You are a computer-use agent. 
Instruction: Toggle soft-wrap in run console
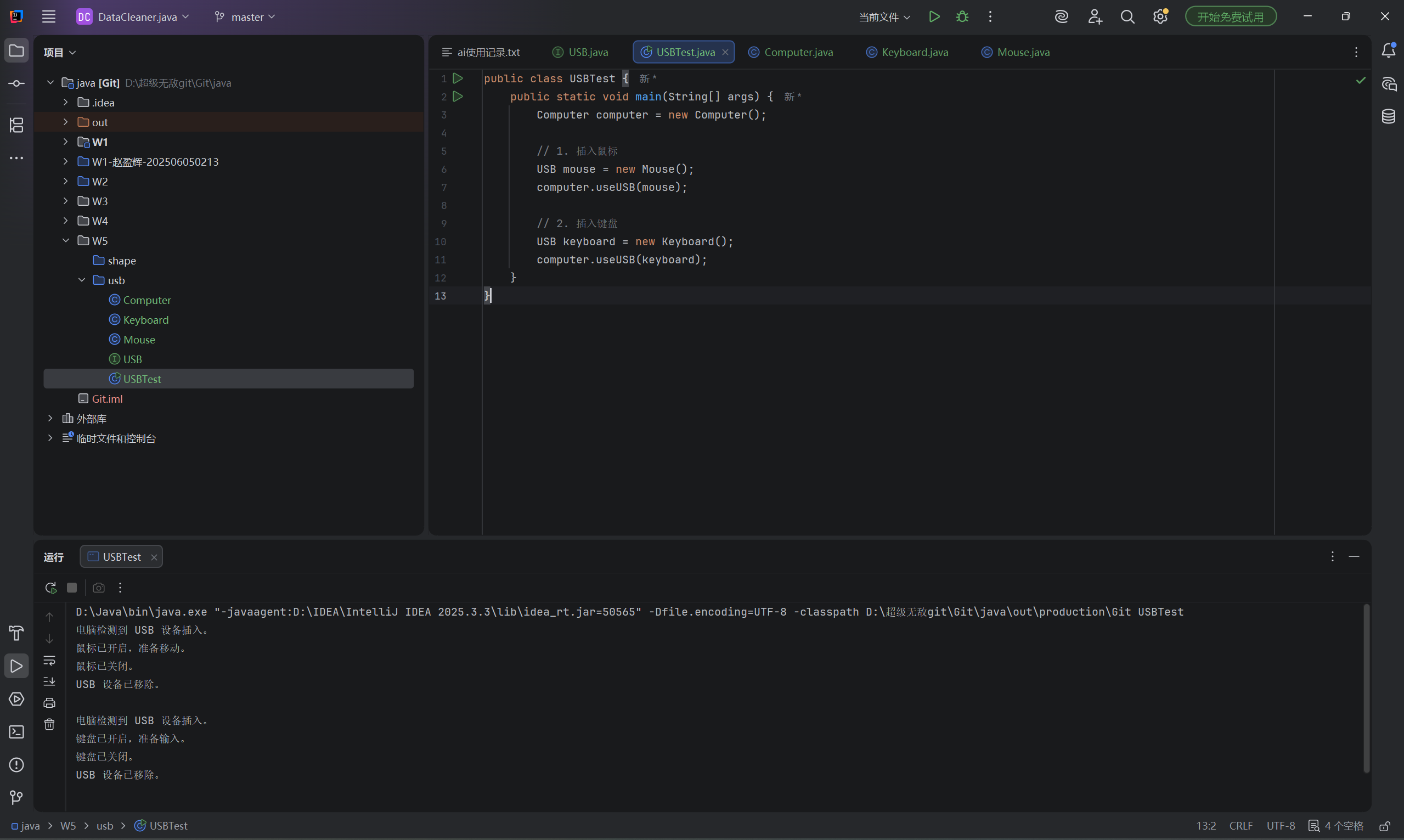[x=49, y=660]
